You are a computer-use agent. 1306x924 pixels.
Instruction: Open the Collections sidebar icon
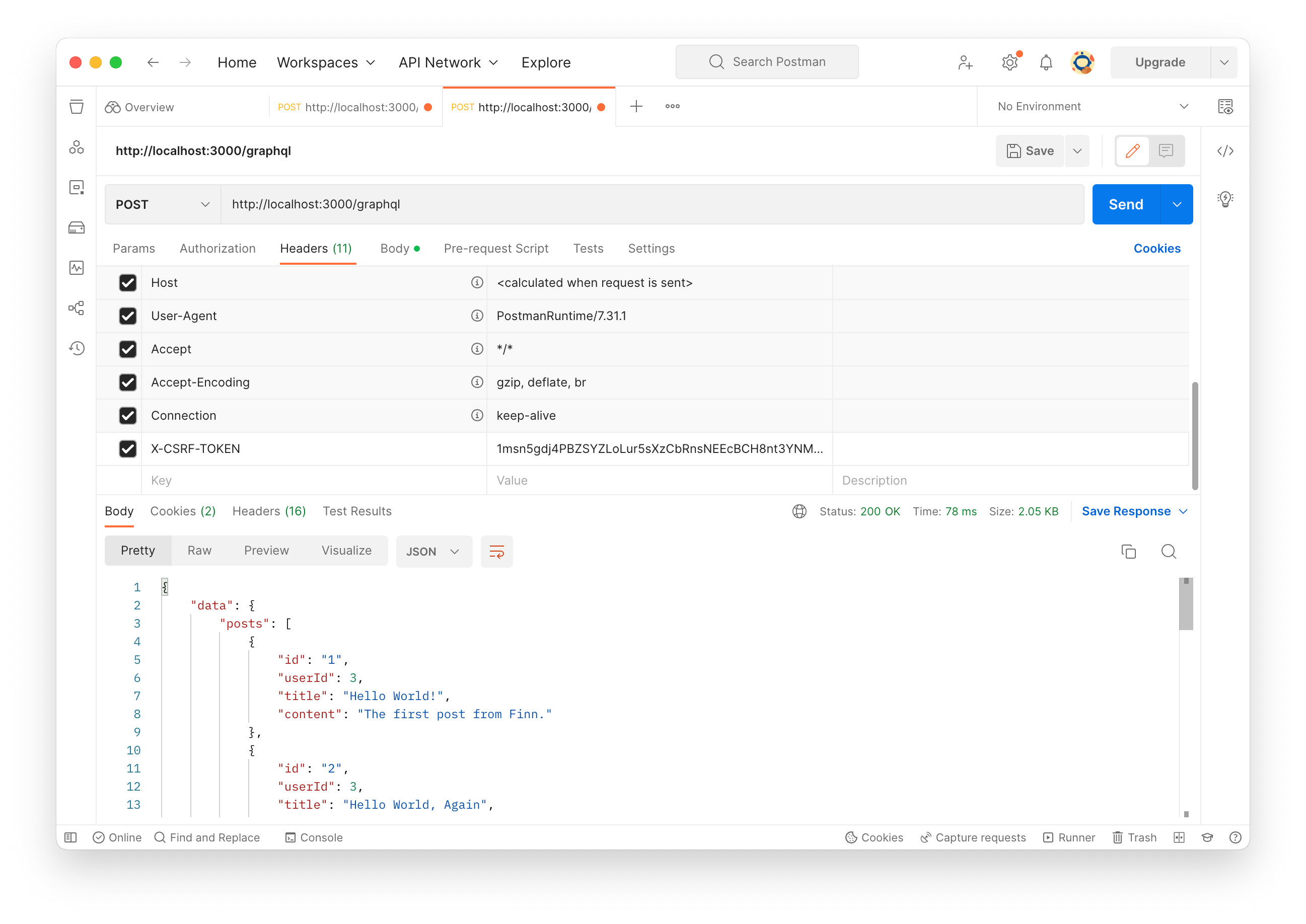(x=76, y=106)
